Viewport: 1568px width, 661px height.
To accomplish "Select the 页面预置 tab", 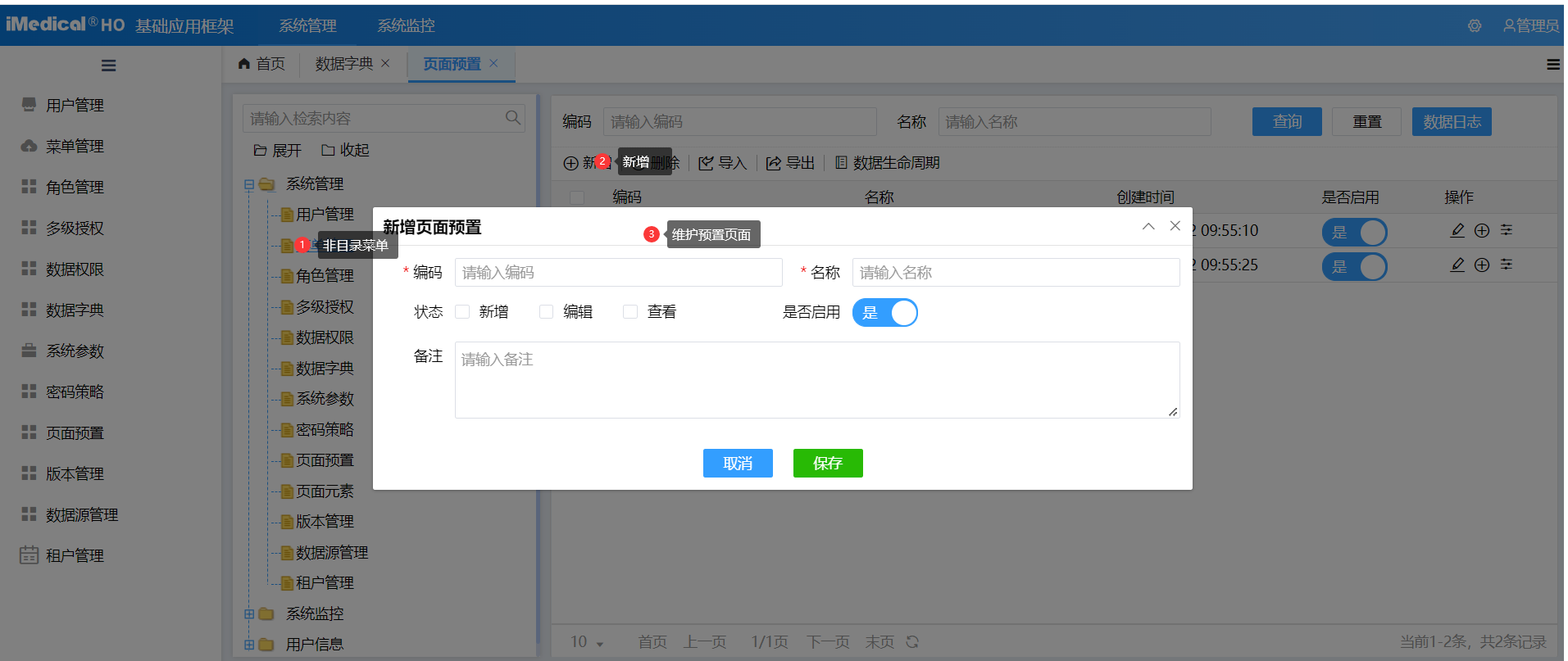I will pyautogui.click(x=452, y=64).
